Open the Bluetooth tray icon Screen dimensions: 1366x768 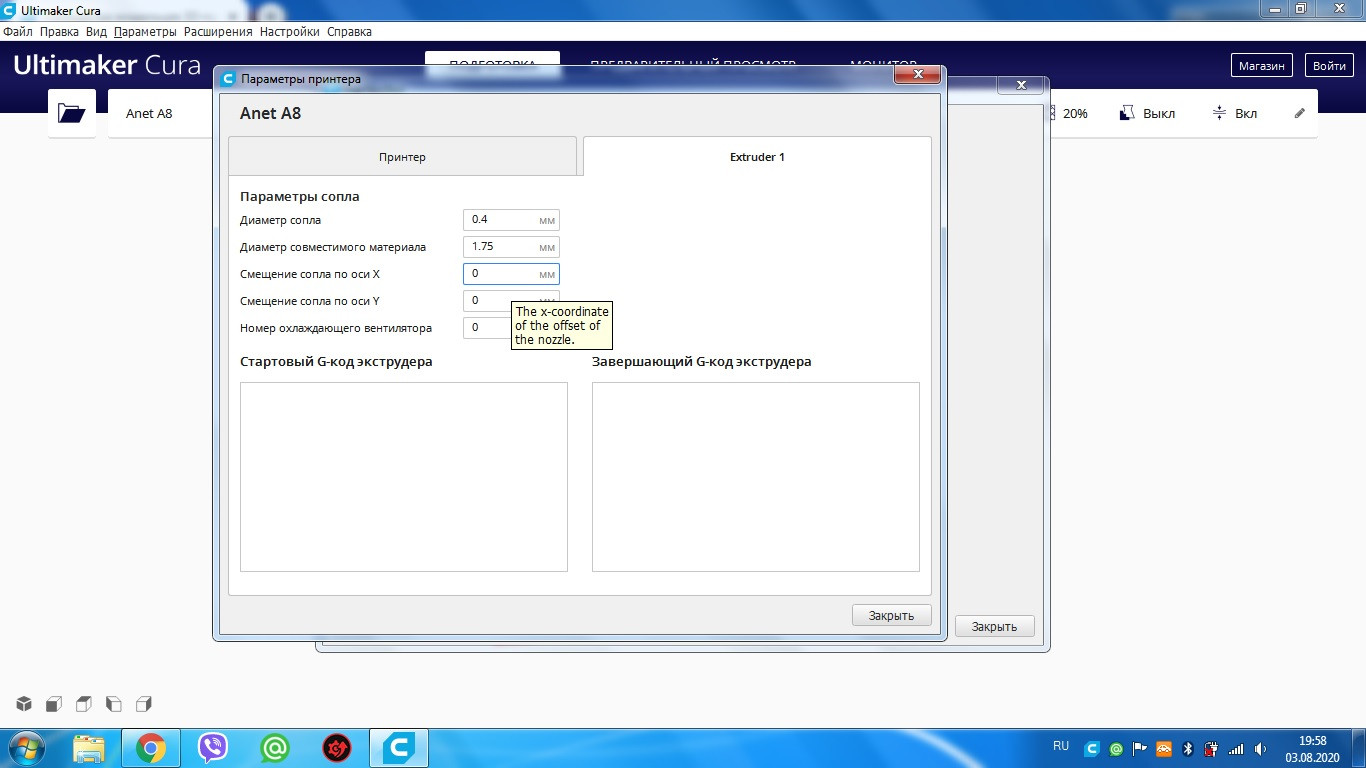pos(1188,748)
